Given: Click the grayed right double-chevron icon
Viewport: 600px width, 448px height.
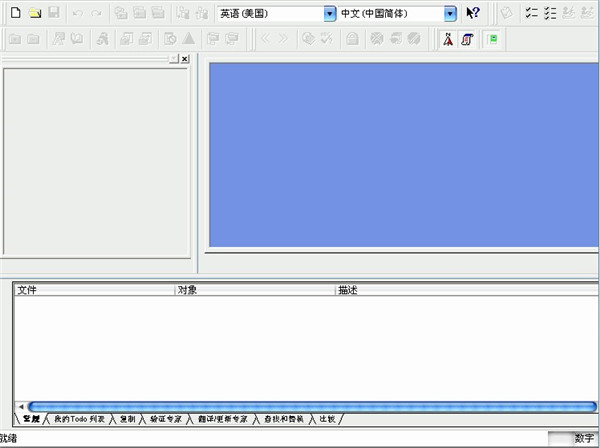Looking at the screenshot, I should 284,38.
